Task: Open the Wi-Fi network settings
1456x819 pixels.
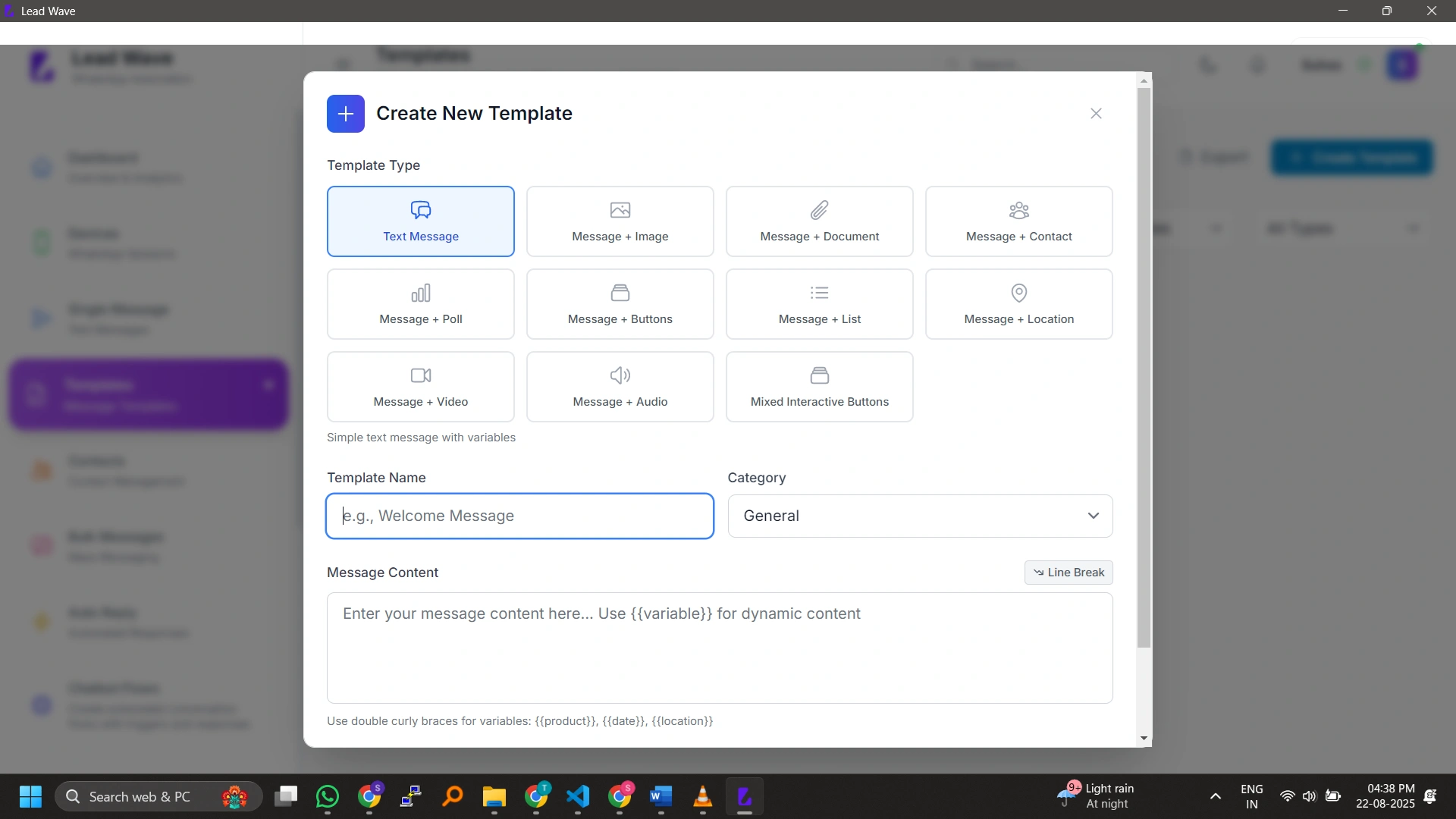Action: point(1287,797)
